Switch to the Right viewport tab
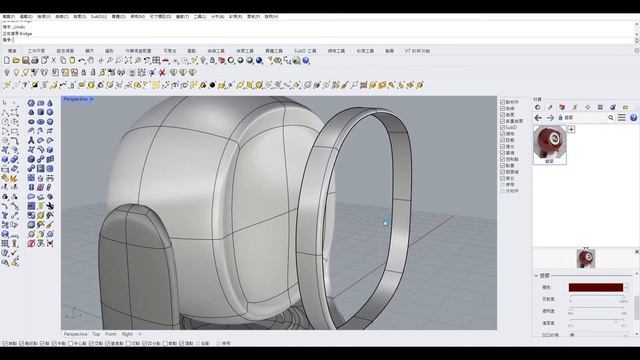 (127, 334)
